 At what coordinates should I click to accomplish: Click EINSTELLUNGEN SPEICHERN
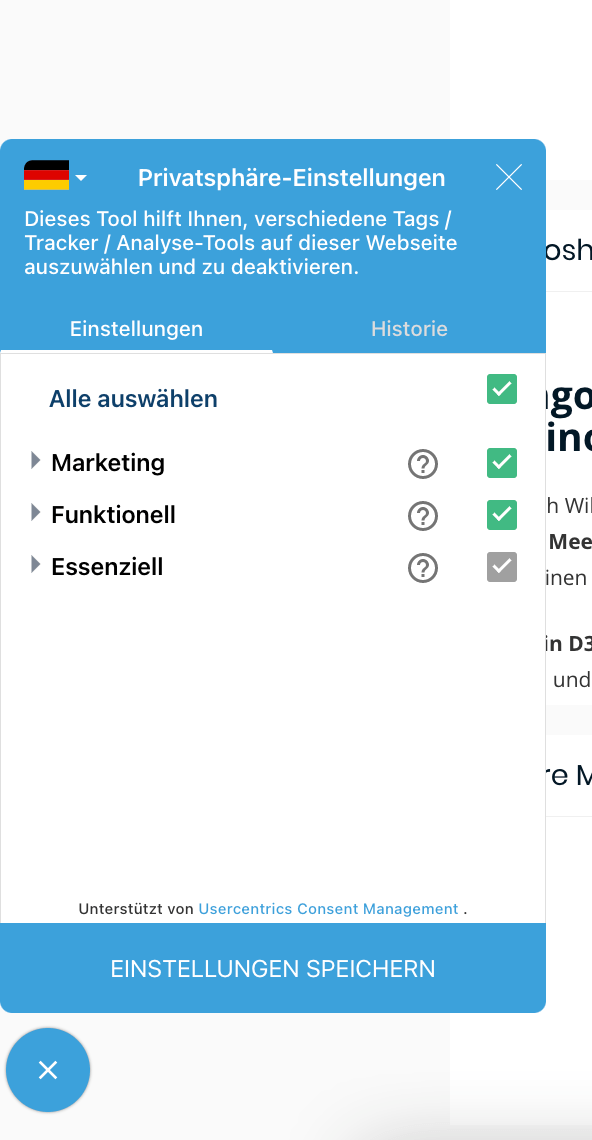(x=273, y=968)
